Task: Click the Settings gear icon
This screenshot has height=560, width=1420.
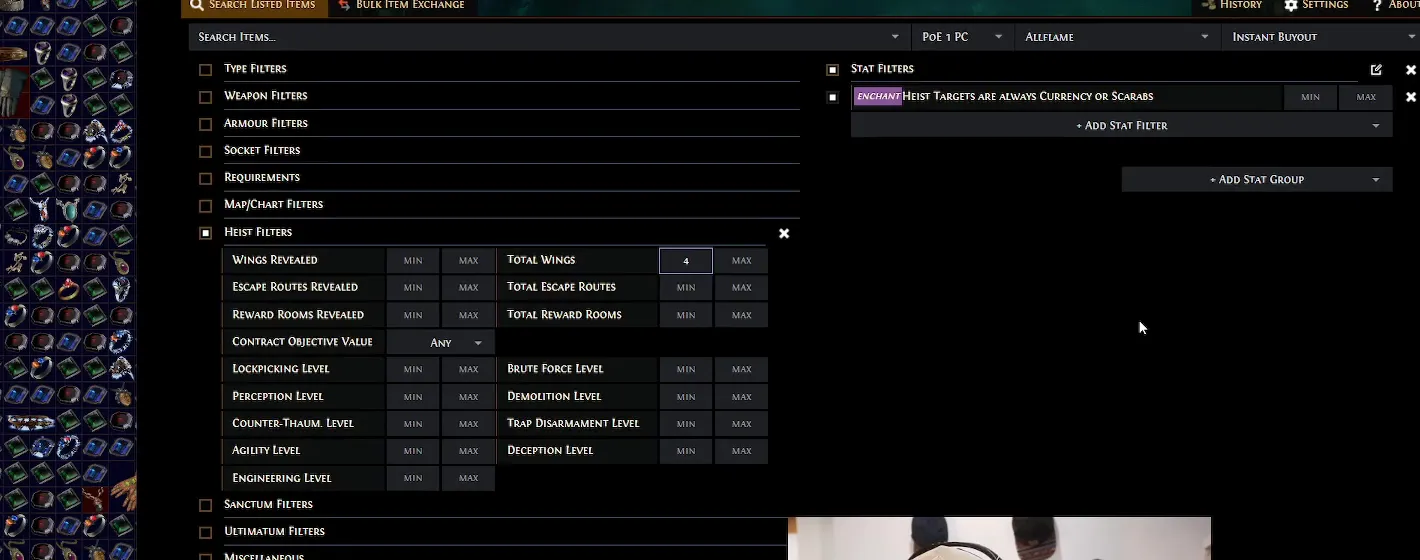Action: (1291, 6)
